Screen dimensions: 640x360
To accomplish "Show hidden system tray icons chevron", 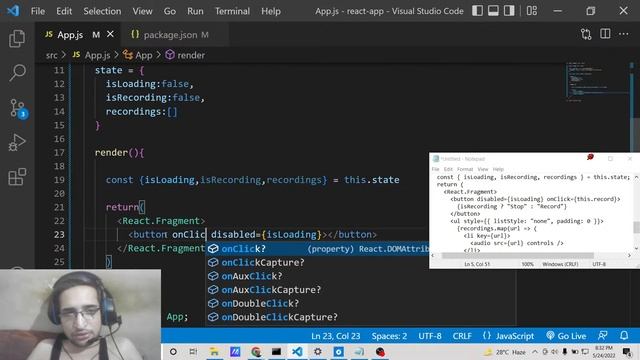I will point(534,351).
